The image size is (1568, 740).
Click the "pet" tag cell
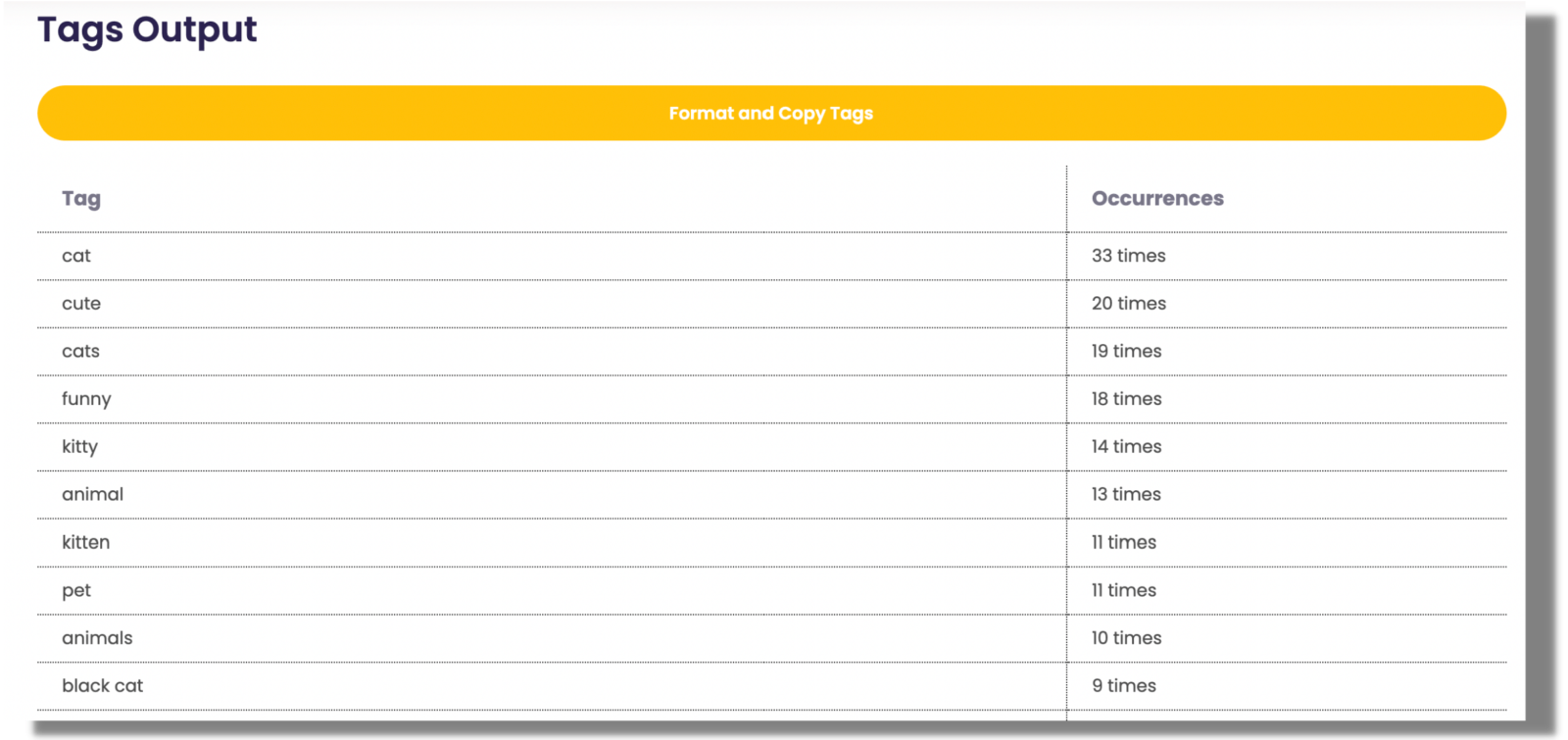[76, 591]
